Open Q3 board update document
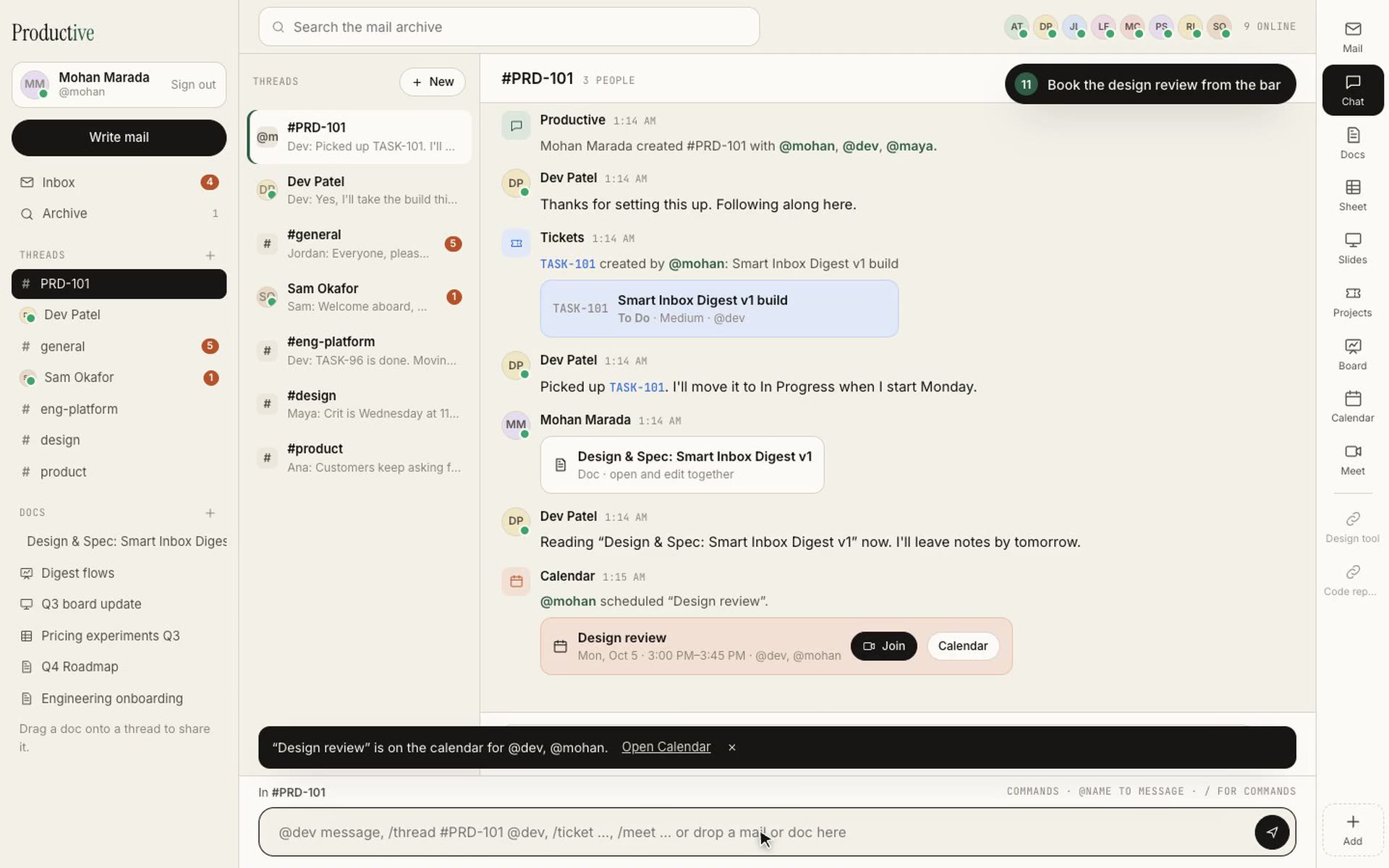The image size is (1389, 868). pos(119,604)
